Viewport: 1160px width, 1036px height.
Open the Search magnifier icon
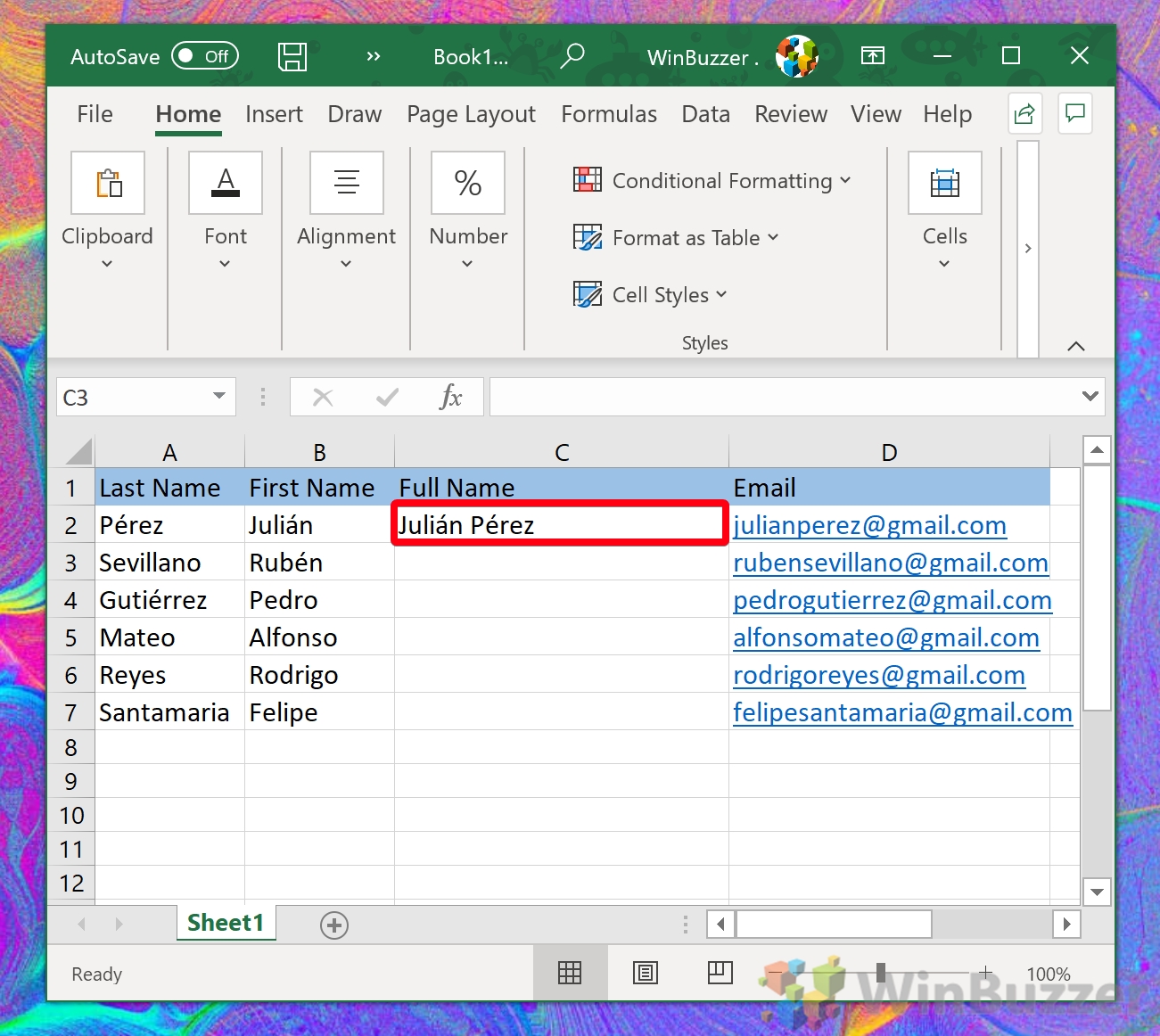point(572,56)
